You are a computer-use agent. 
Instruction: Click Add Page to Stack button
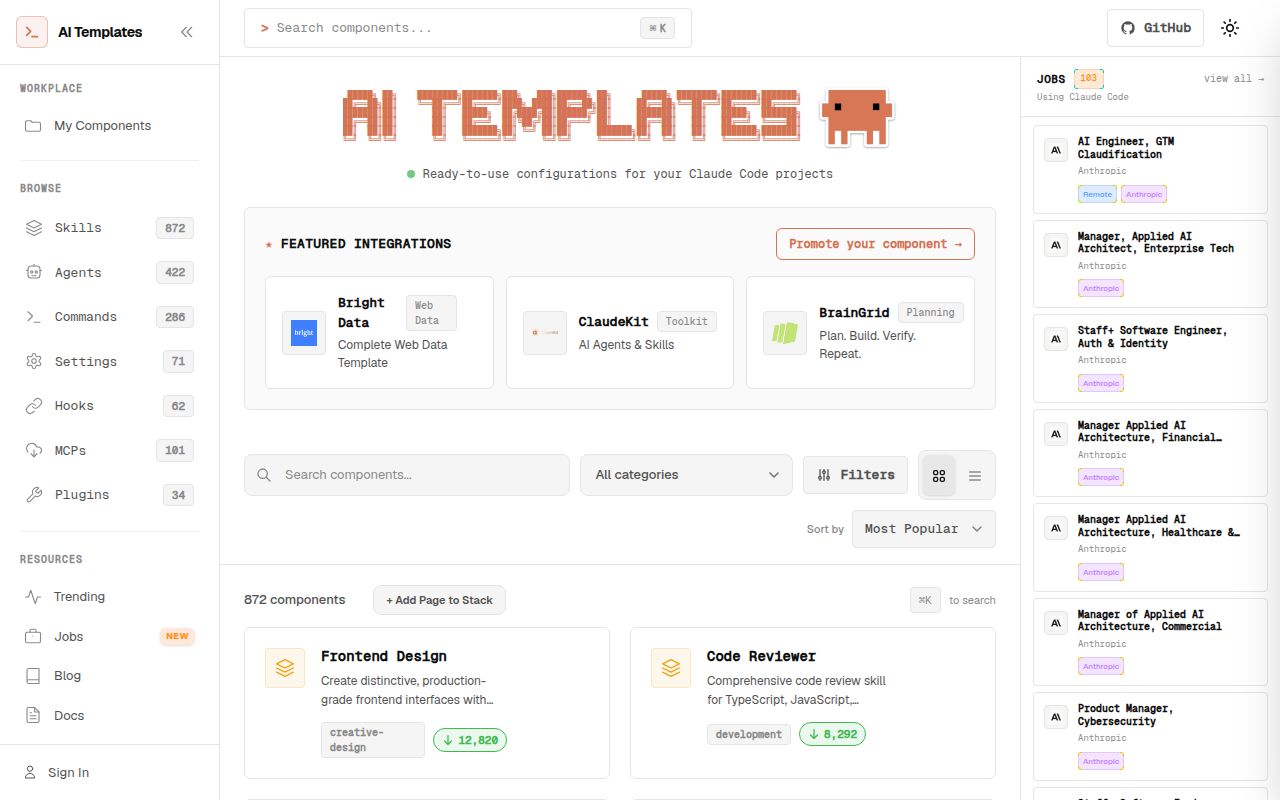tap(440, 600)
